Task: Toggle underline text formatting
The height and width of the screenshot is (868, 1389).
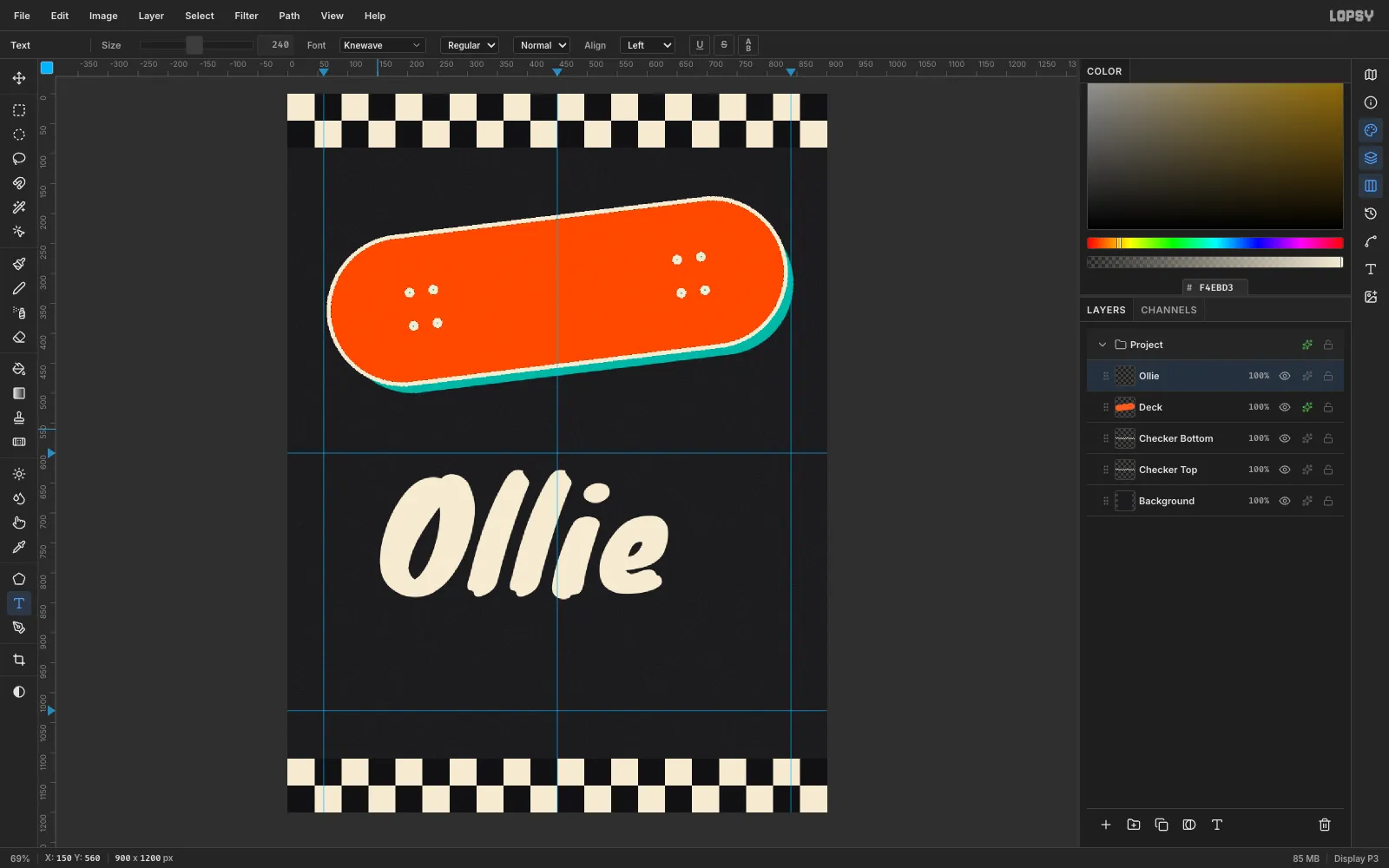Action: tap(700, 45)
